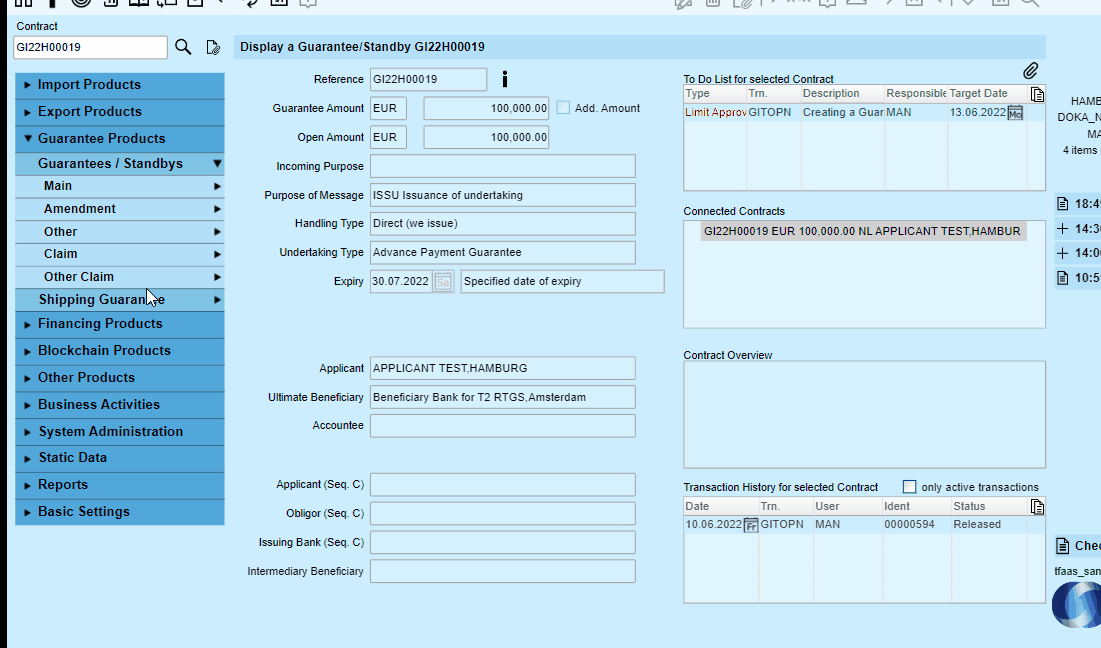Click the plus icon beside the 14:3 entry
Image resolution: width=1101 pixels, height=648 pixels.
(1062, 229)
